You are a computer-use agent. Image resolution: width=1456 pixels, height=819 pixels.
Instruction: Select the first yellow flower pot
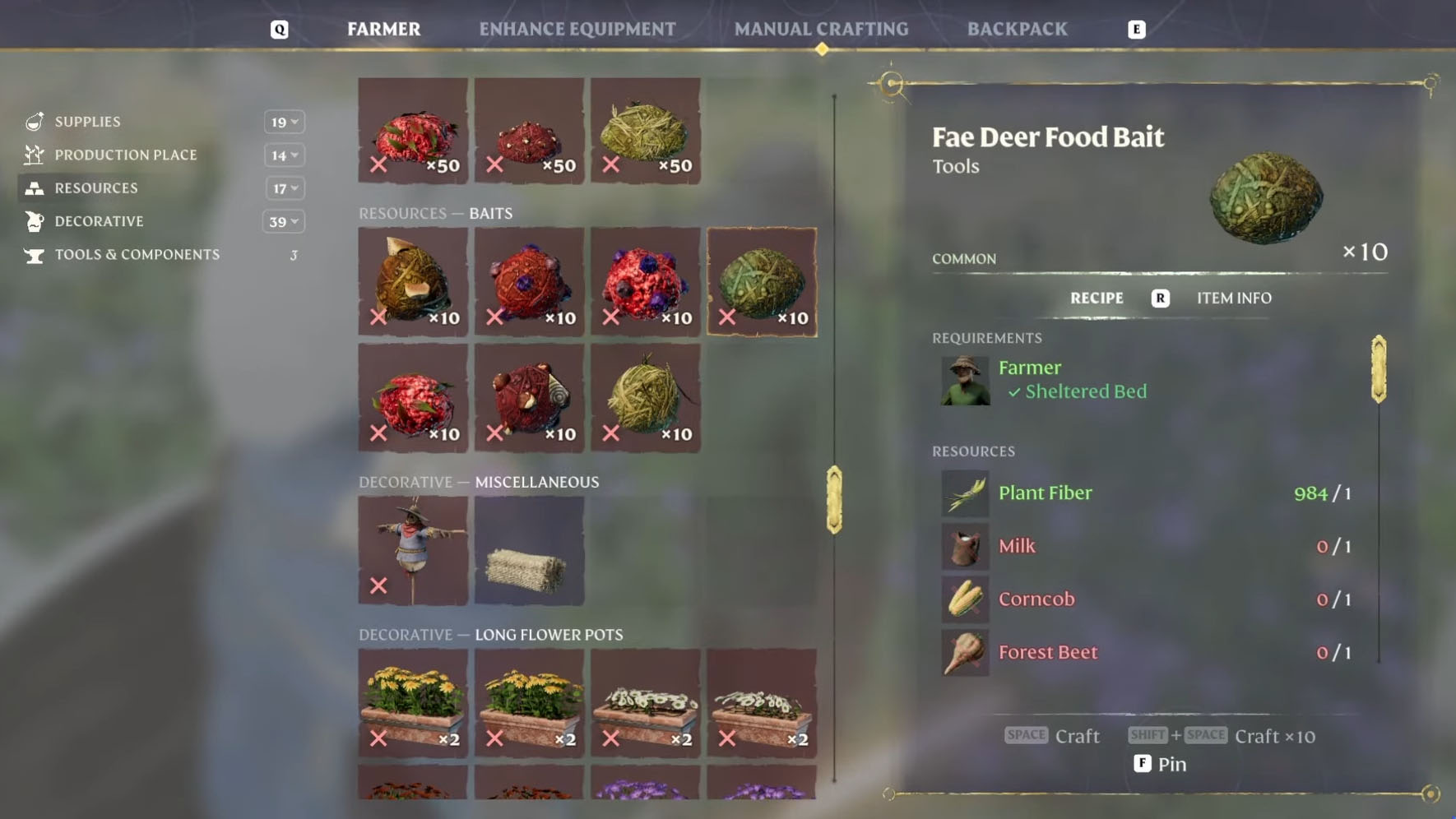(x=413, y=703)
